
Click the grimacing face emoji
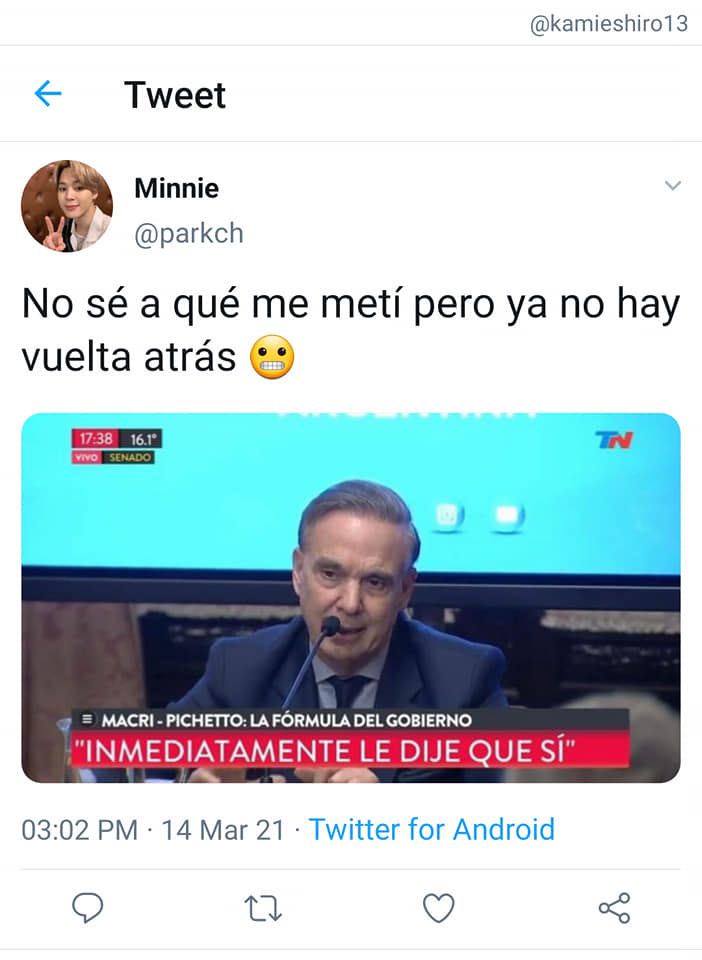coord(272,357)
